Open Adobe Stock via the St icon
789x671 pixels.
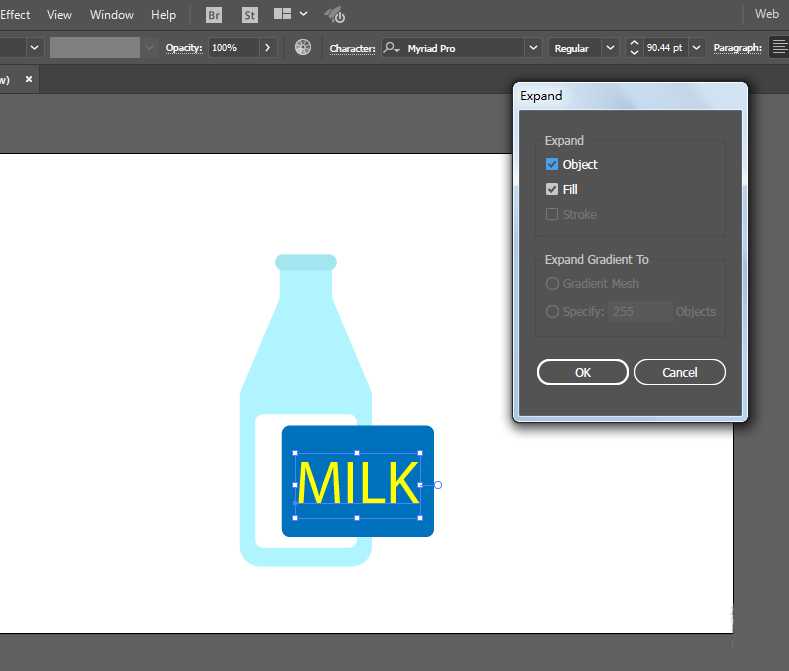[250, 15]
